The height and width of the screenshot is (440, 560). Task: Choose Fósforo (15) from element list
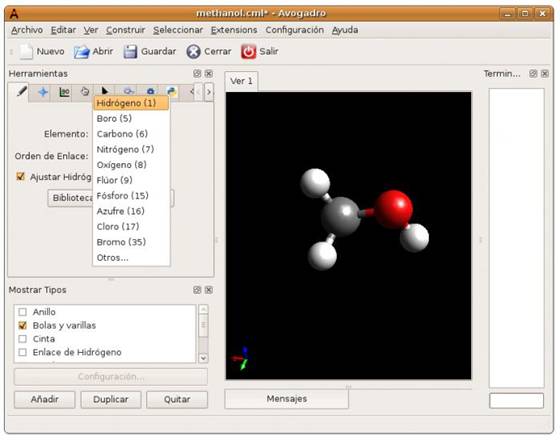pyautogui.click(x=131, y=196)
